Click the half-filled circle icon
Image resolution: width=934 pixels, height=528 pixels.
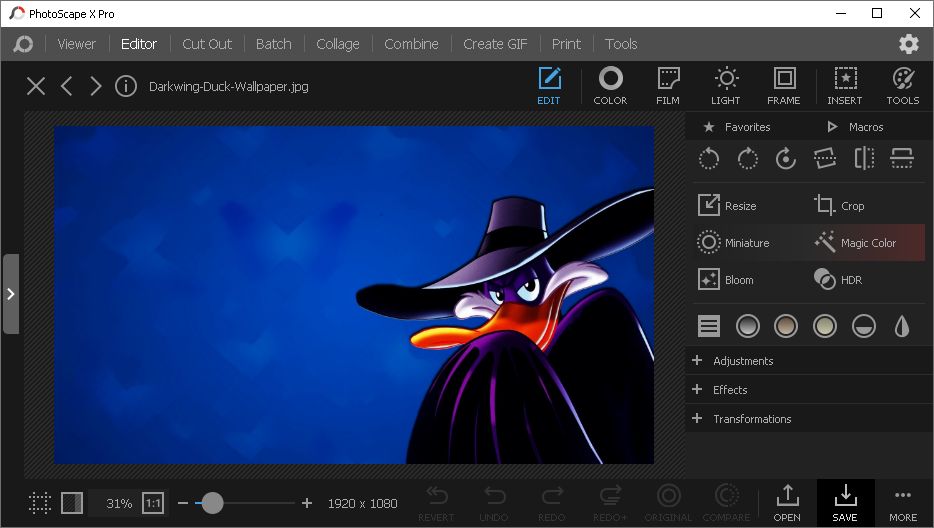[x=864, y=326]
